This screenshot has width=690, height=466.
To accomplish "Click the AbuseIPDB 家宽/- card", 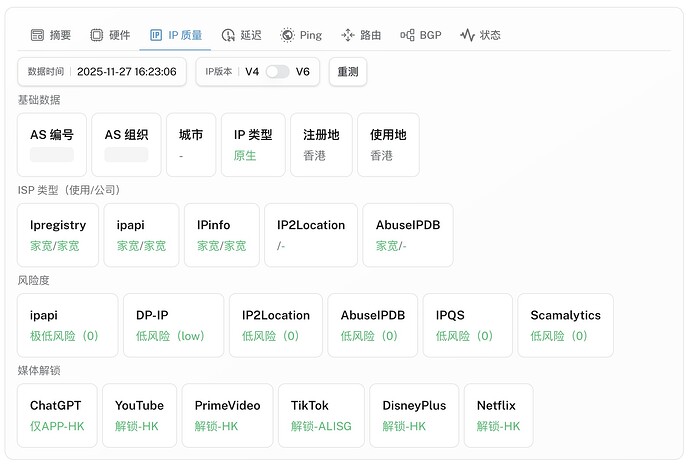I will coord(408,235).
